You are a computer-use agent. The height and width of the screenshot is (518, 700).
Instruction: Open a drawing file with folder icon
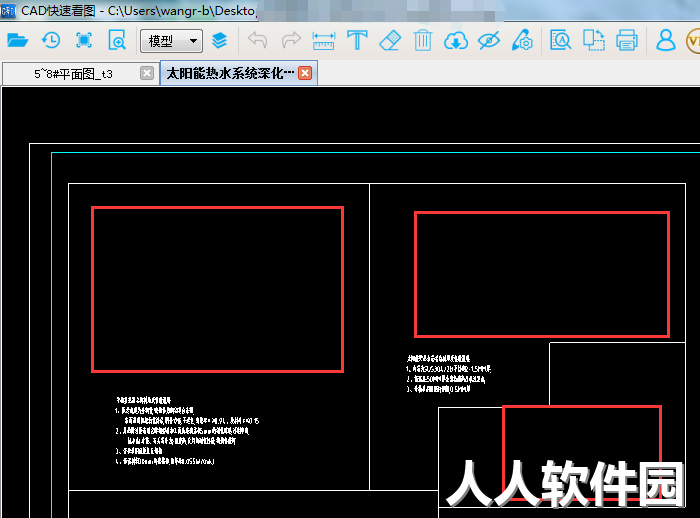pos(18,41)
